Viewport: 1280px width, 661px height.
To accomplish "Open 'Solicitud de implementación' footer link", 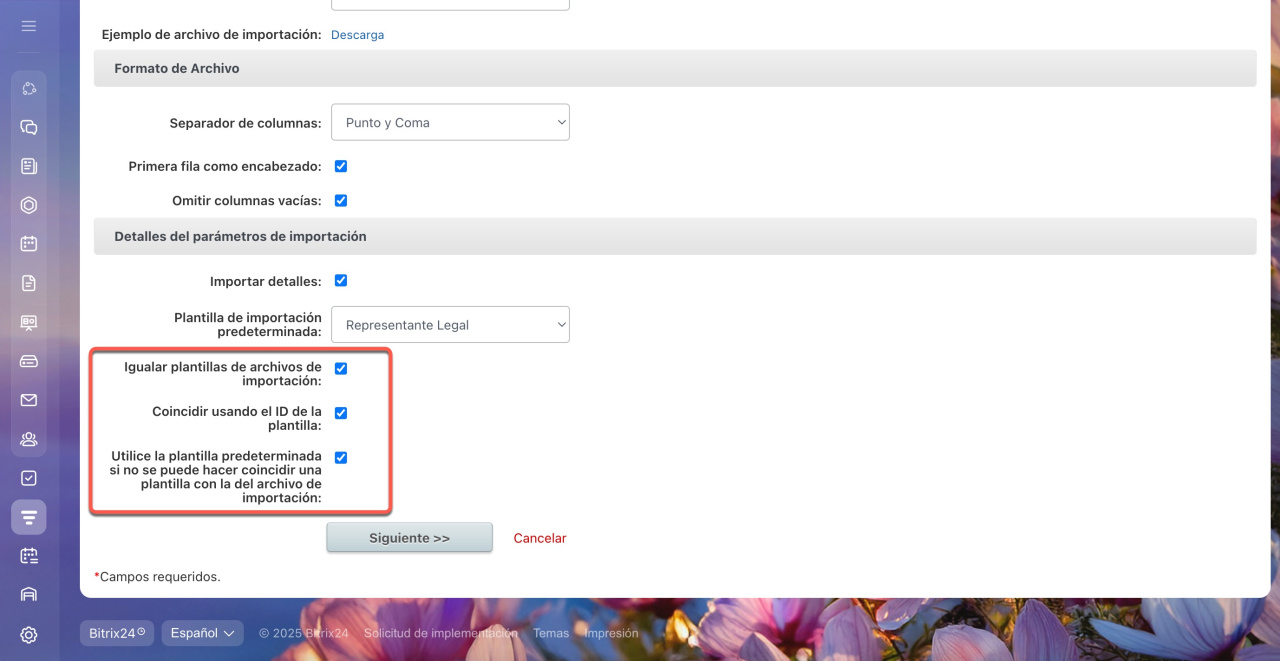I will pos(441,633).
